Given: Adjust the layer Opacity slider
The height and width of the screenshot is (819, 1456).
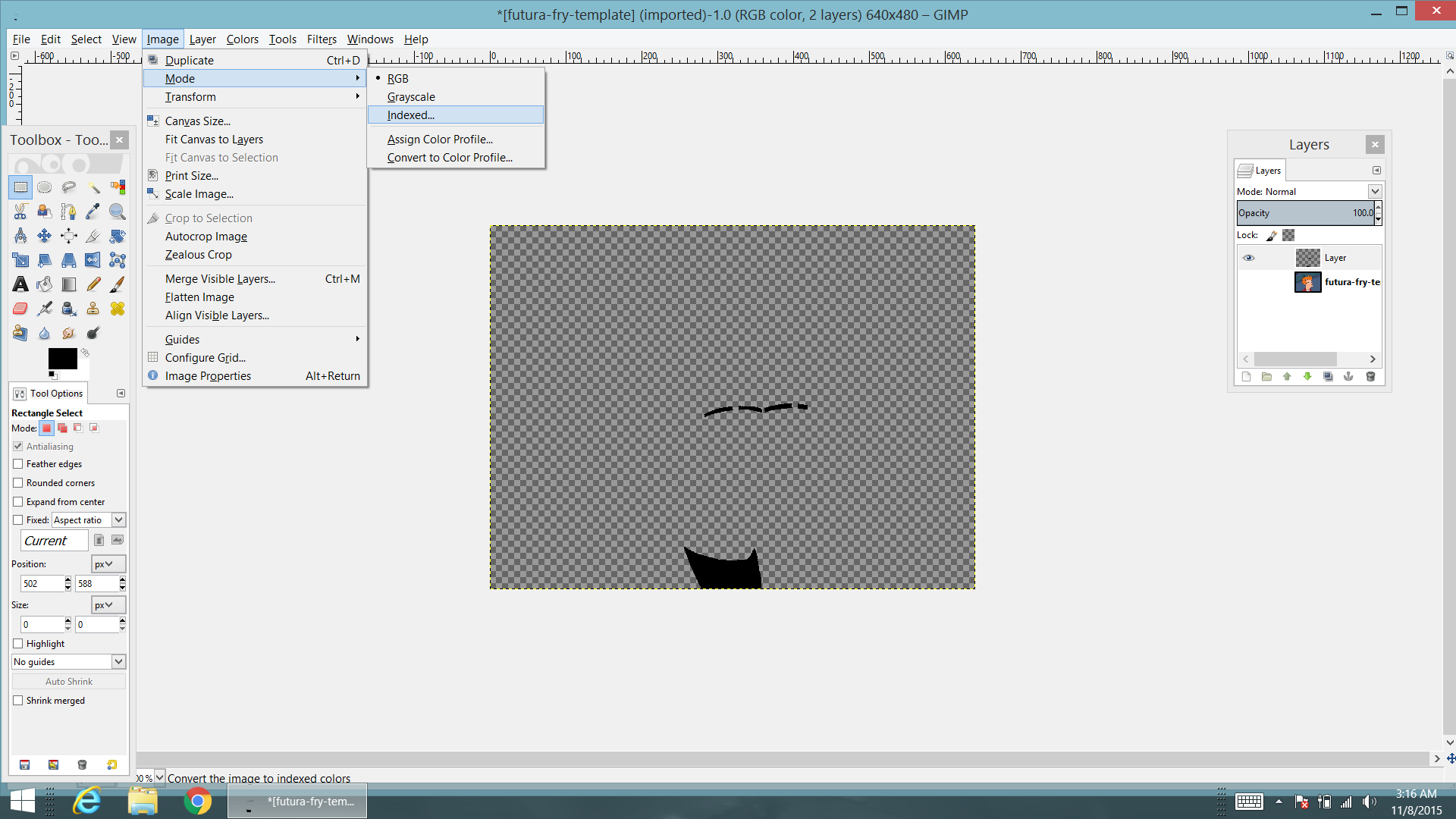Looking at the screenshot, I should click(1305, 213).
